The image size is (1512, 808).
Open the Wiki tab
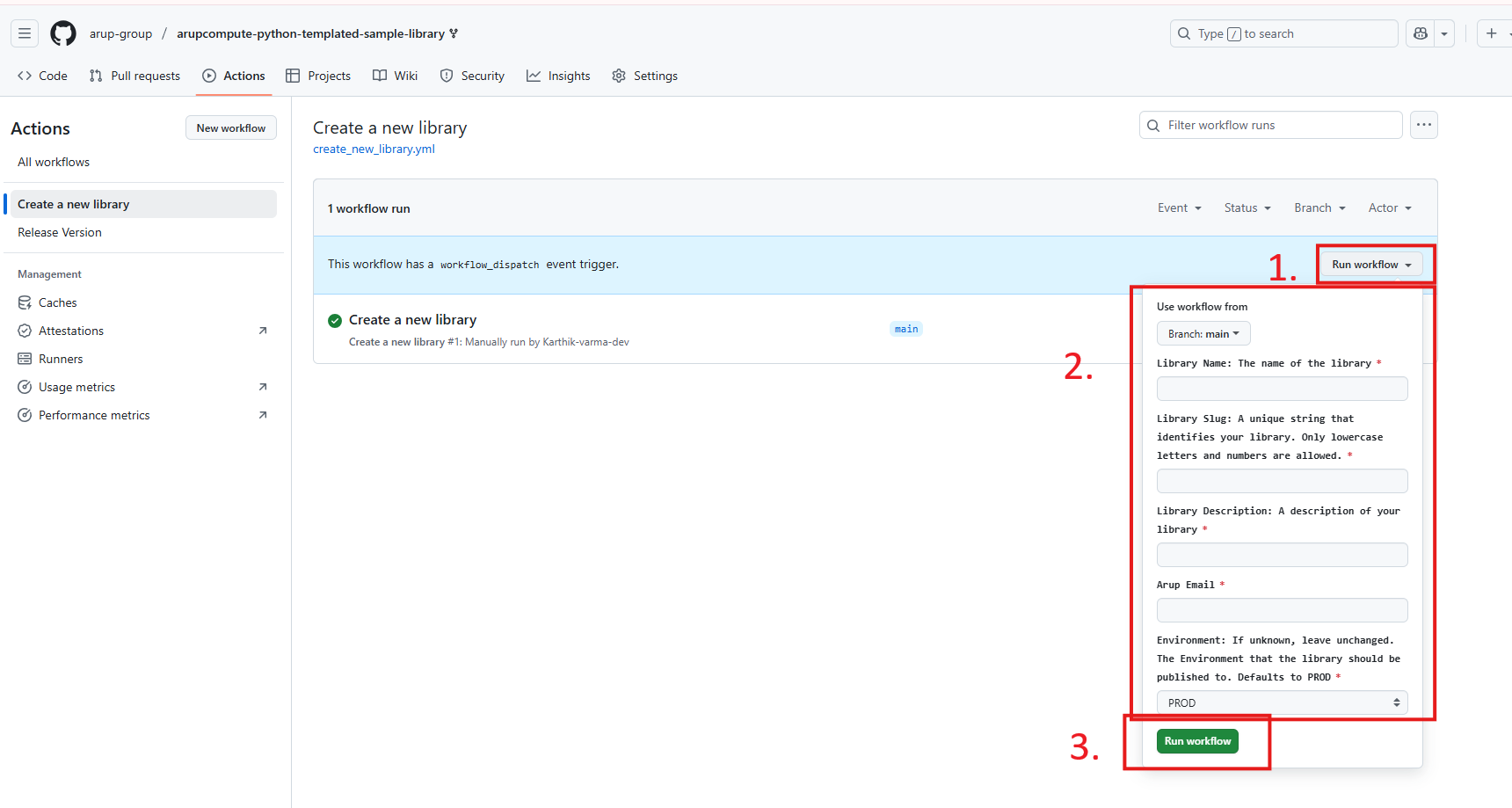coord(396,76)
